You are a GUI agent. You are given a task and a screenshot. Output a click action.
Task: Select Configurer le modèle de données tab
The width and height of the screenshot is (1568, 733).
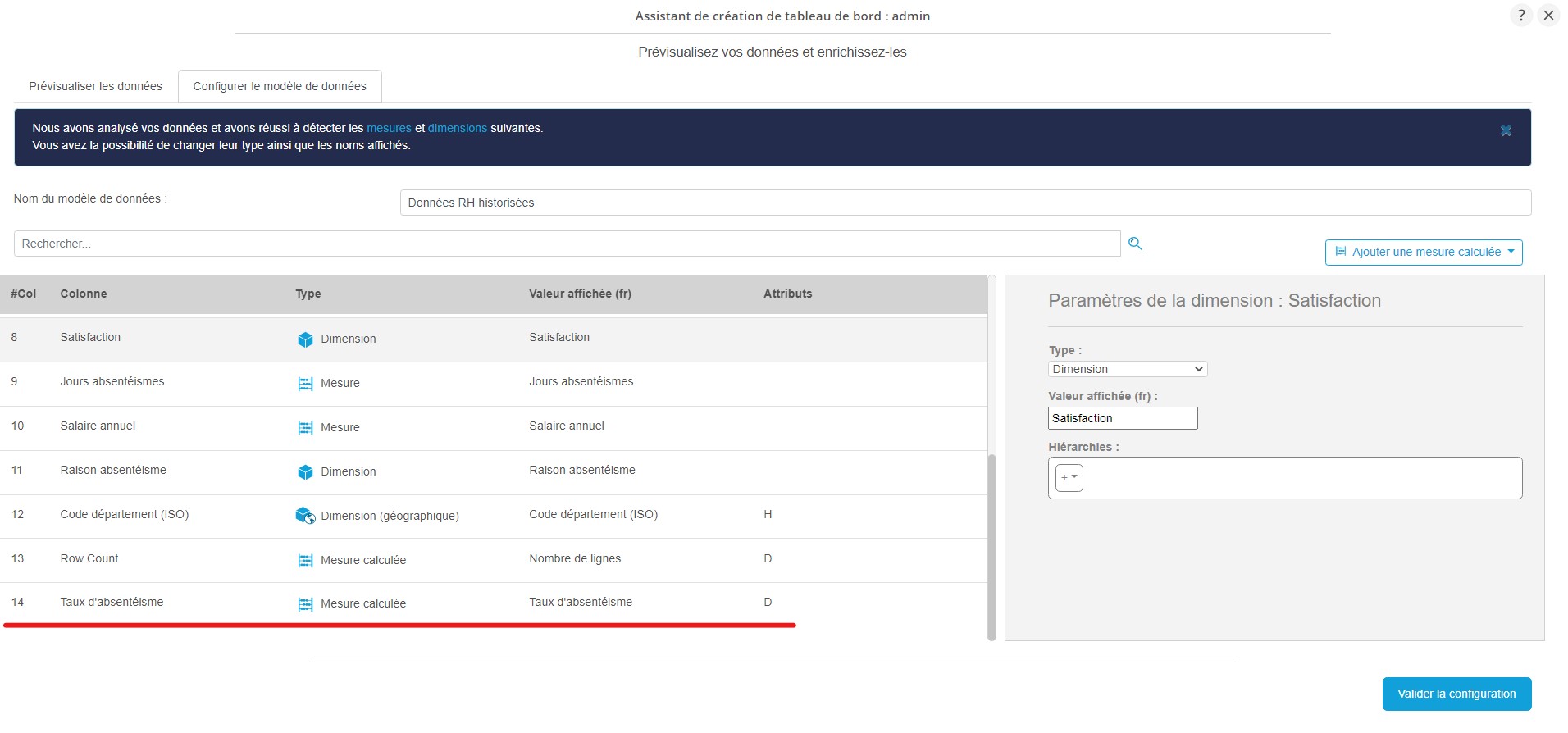tap(280, 86)
